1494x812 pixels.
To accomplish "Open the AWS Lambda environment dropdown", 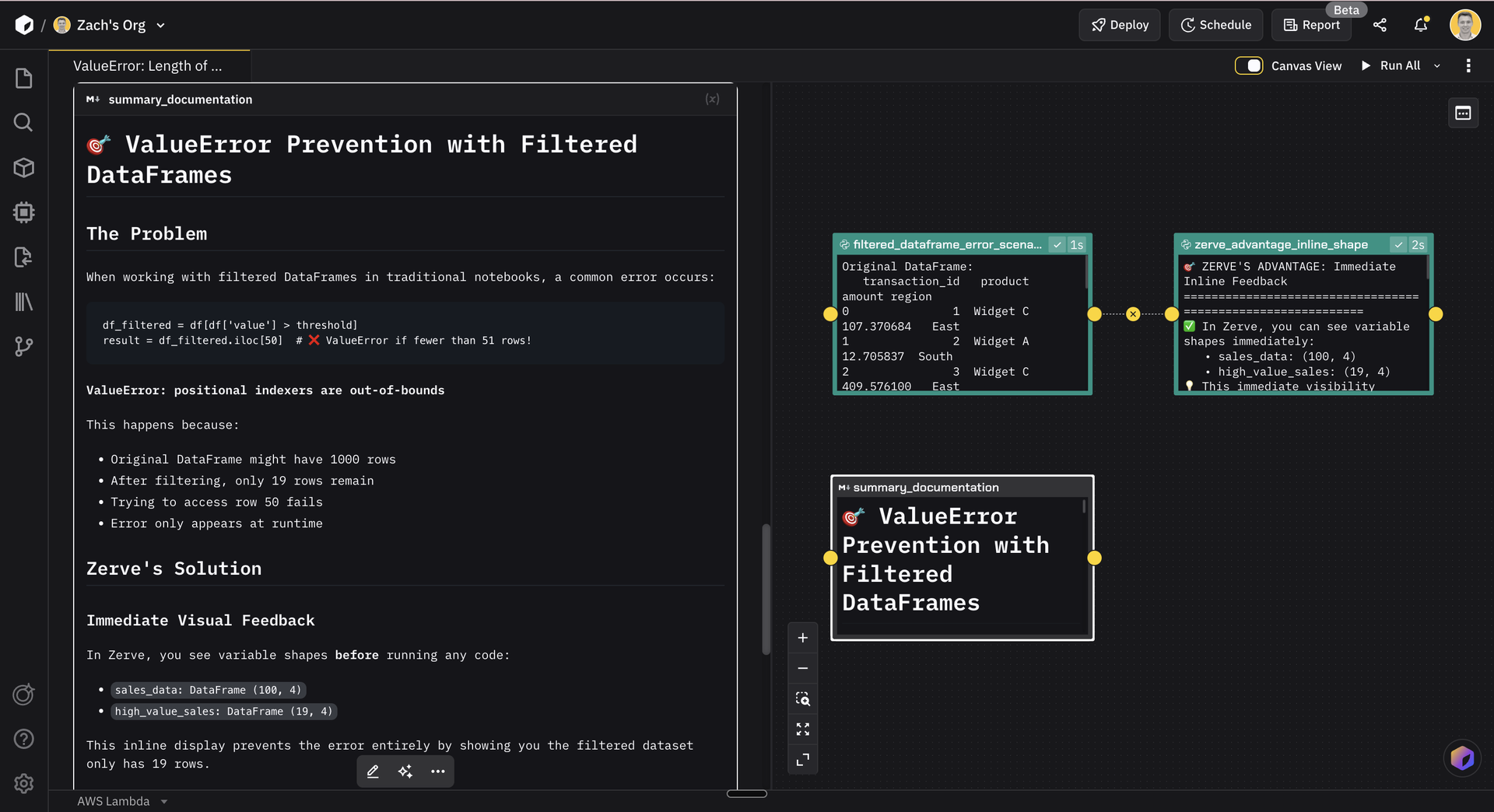I will (123, 801).
